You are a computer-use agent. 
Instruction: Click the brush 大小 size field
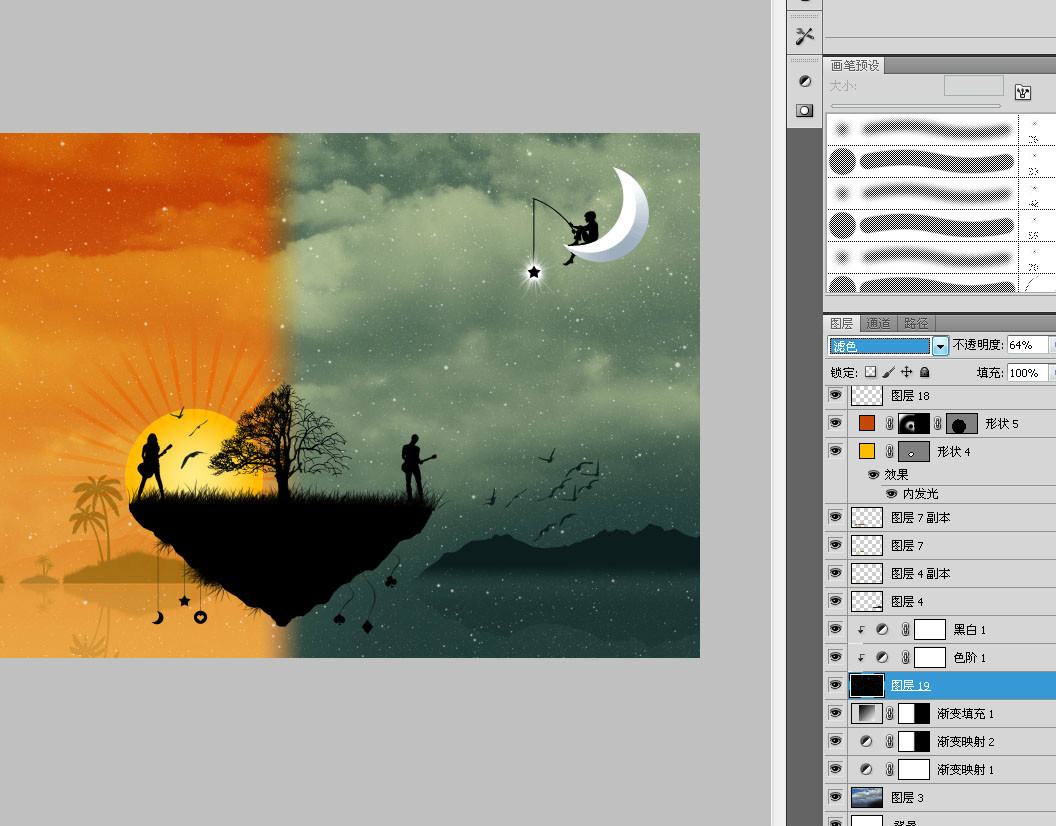[x=974, y=86]
